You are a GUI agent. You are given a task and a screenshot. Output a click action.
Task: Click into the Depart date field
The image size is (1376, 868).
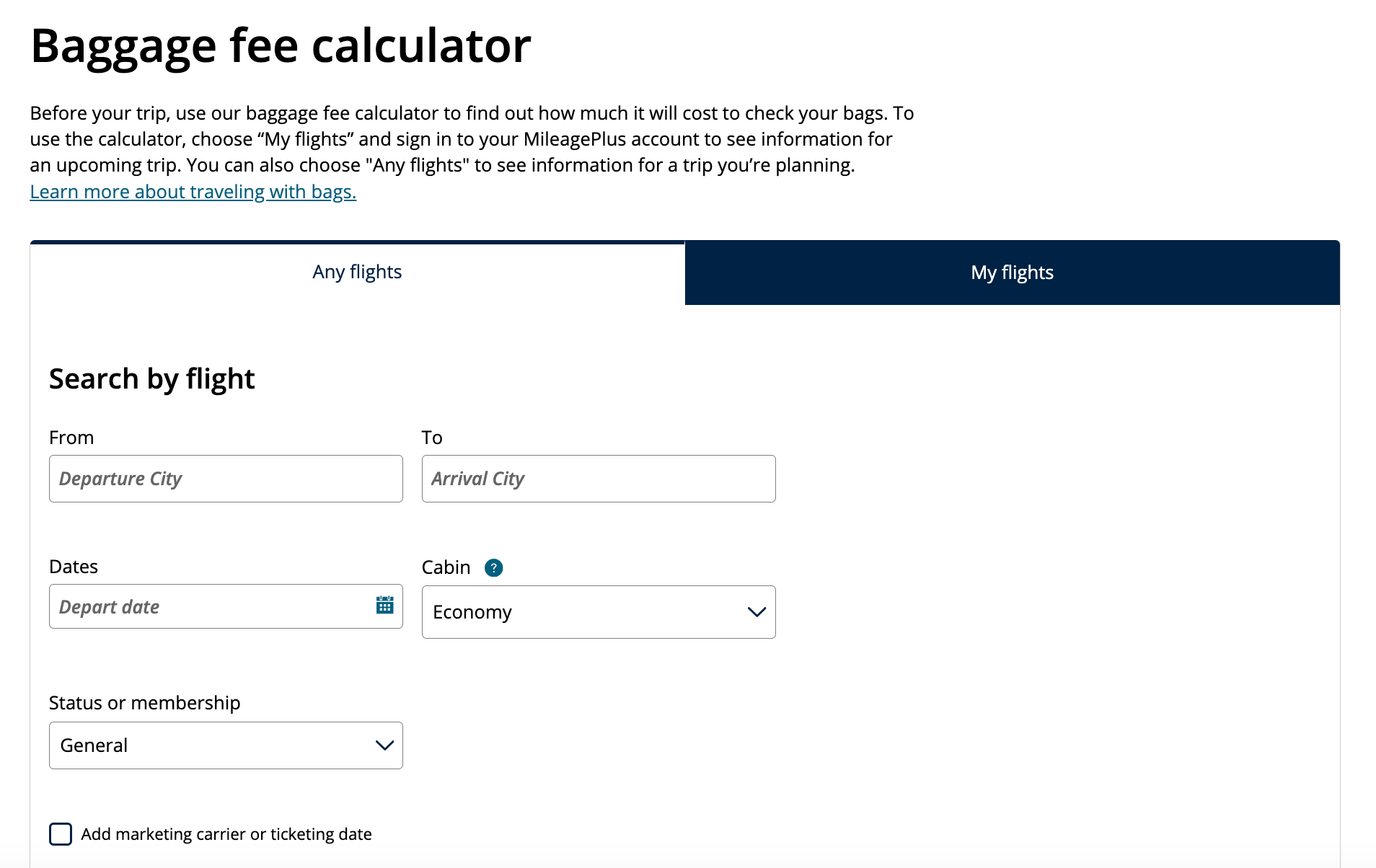pos(209,606)
